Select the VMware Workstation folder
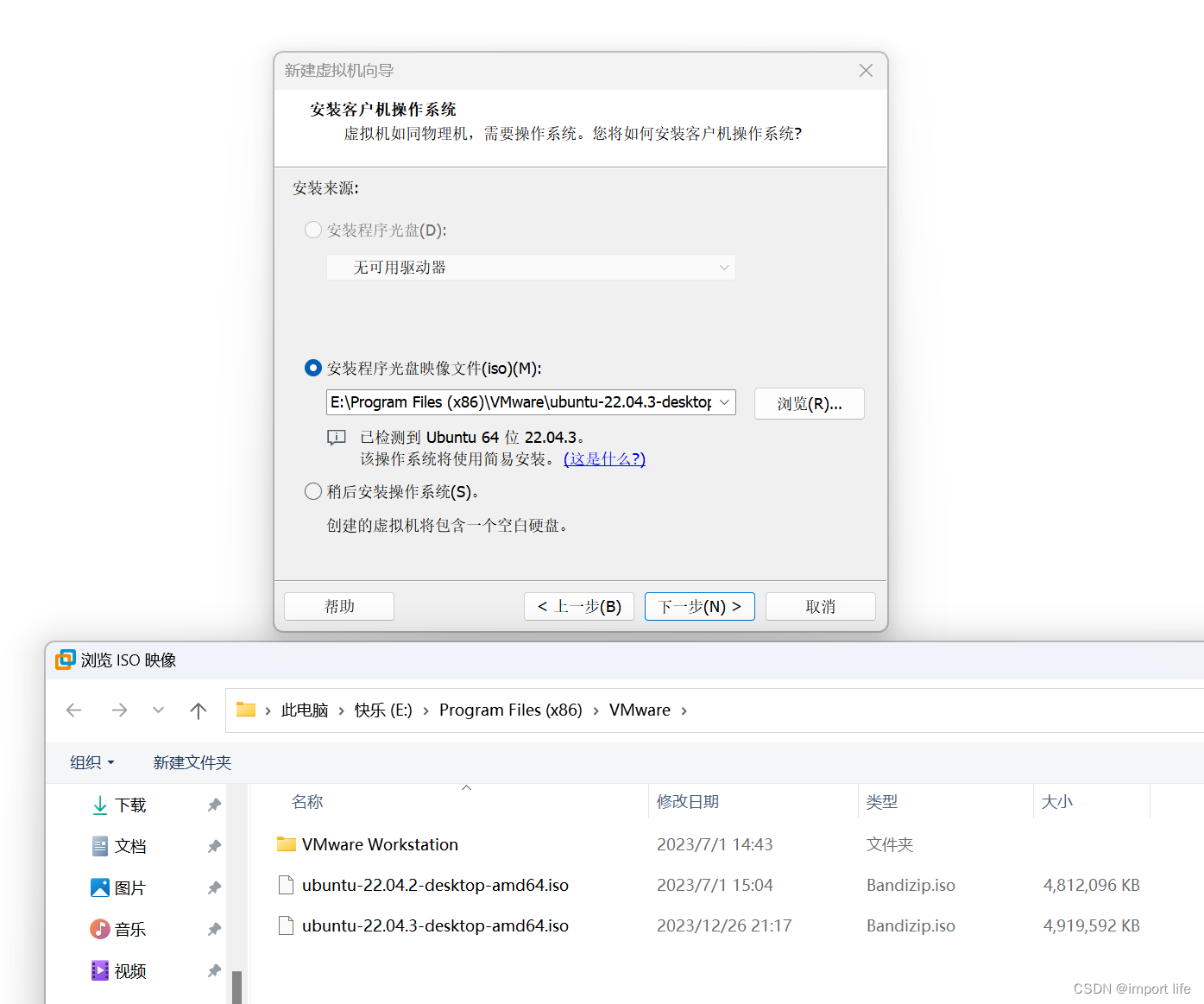Viewport: 1204px width, 1004px height. (380, 844)
